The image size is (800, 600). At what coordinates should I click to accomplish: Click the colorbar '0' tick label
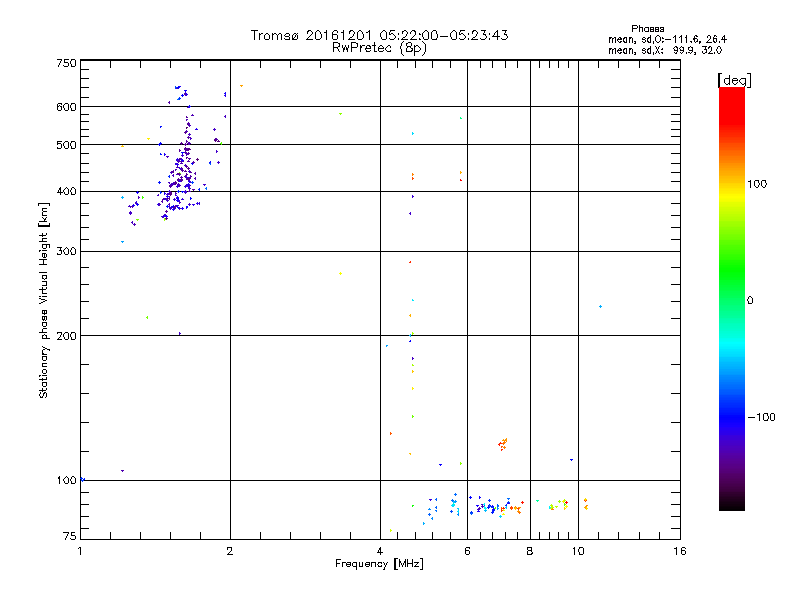point(750,301)
